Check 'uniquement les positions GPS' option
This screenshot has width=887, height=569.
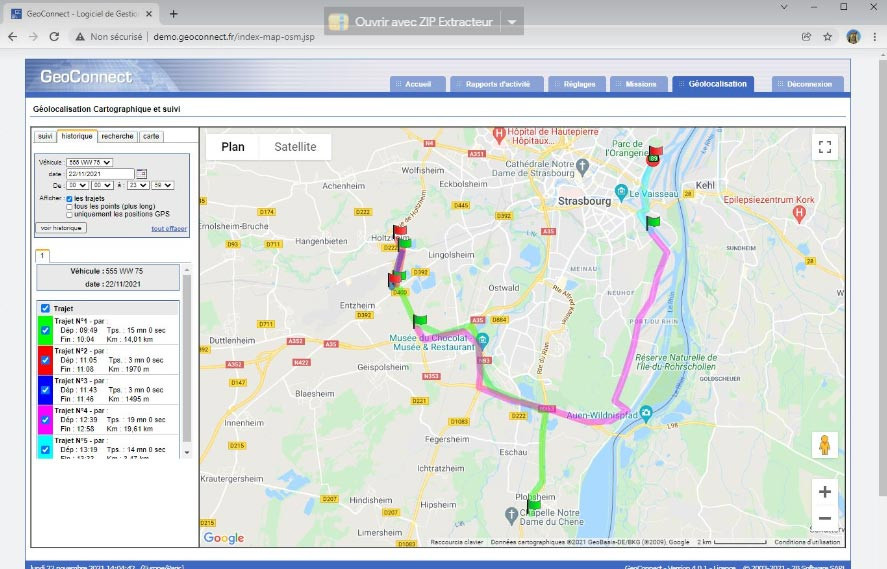pos(69,214)
